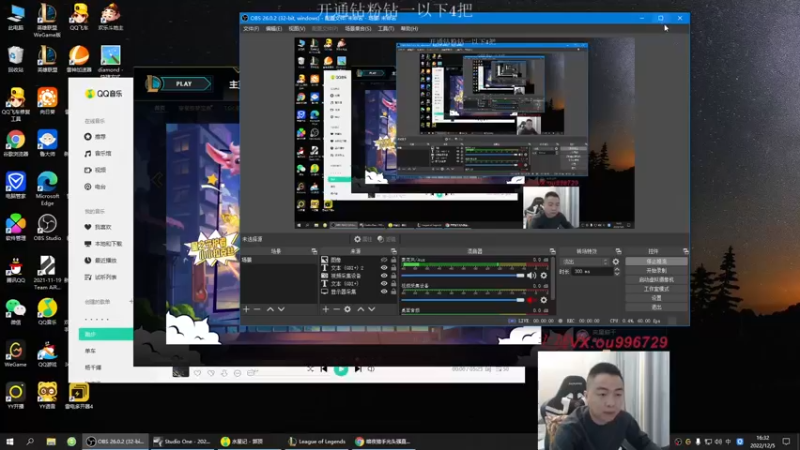Open 电台 radio in QQ Music sidebar
Image resolution: width=800 pixels, height=450 pixels.
(x=95, y=187)
